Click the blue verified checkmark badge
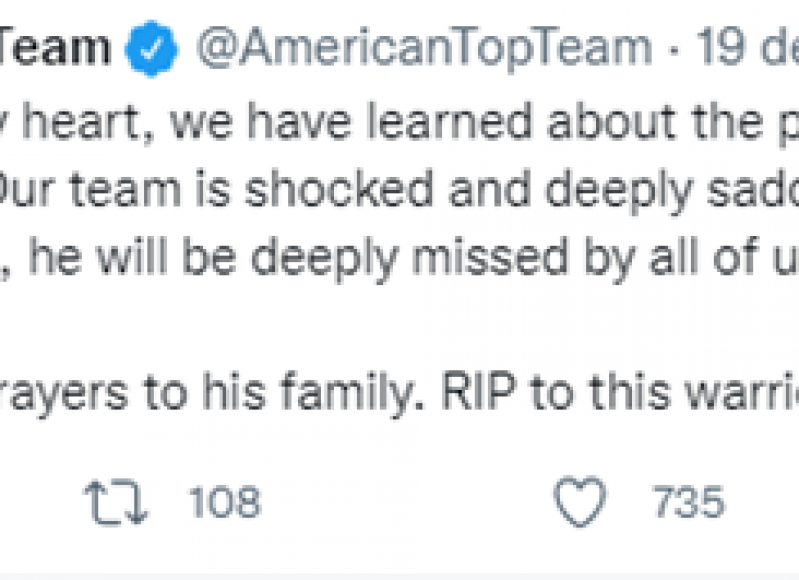Viewport: 799px width, 580px height. (x=151, y=48)
